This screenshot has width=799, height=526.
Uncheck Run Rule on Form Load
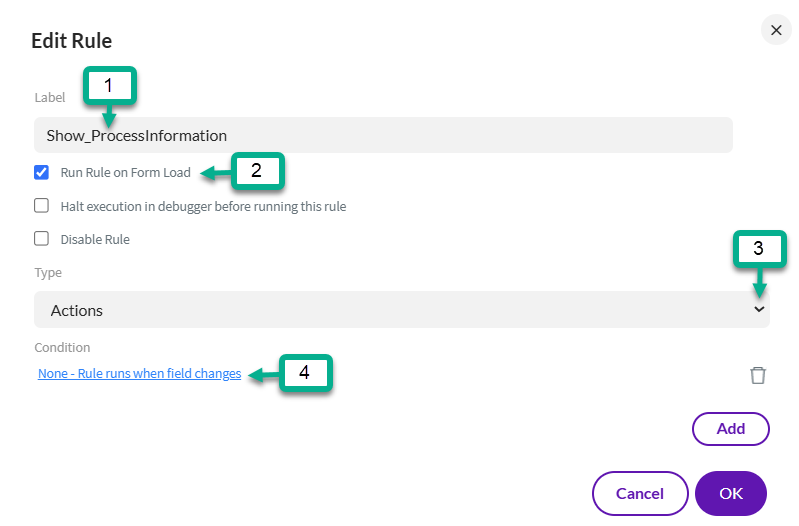(x=42, y=172)
